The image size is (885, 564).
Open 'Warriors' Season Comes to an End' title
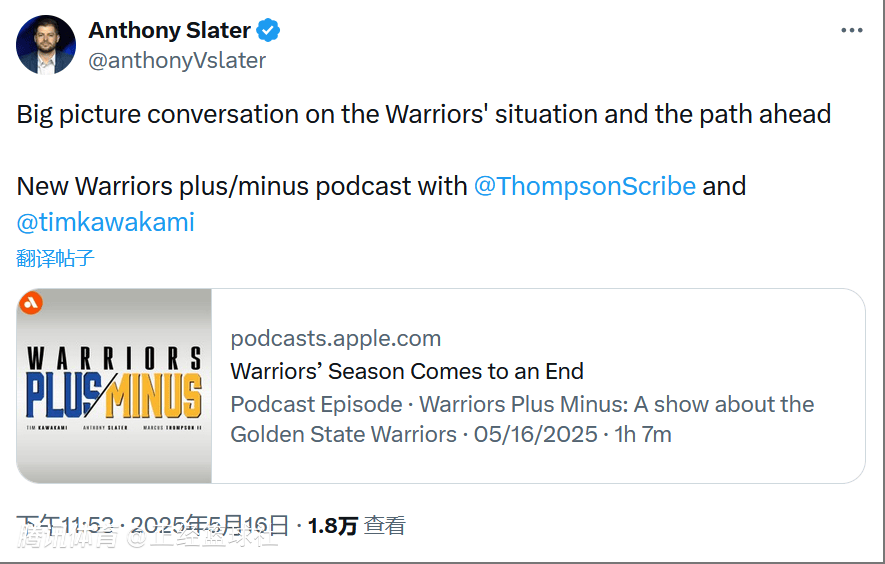[x=407, y=371]
